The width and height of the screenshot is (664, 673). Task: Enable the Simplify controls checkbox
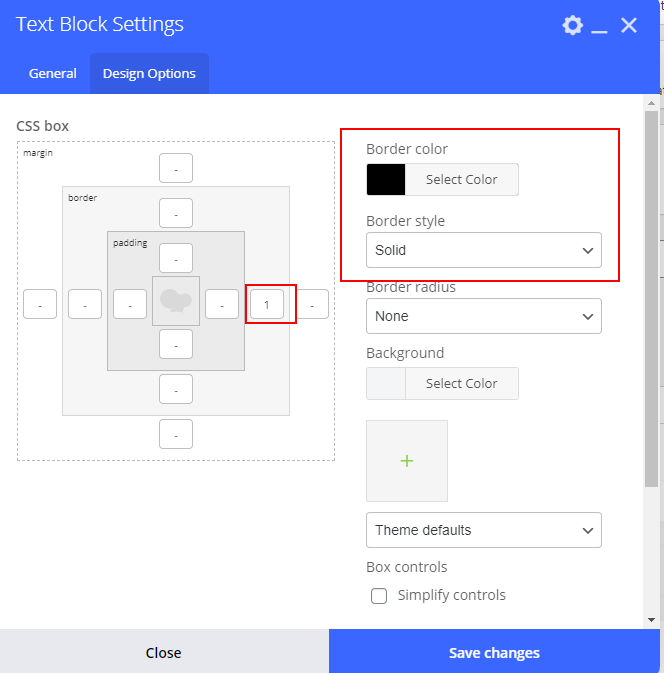tap(379, 596)
